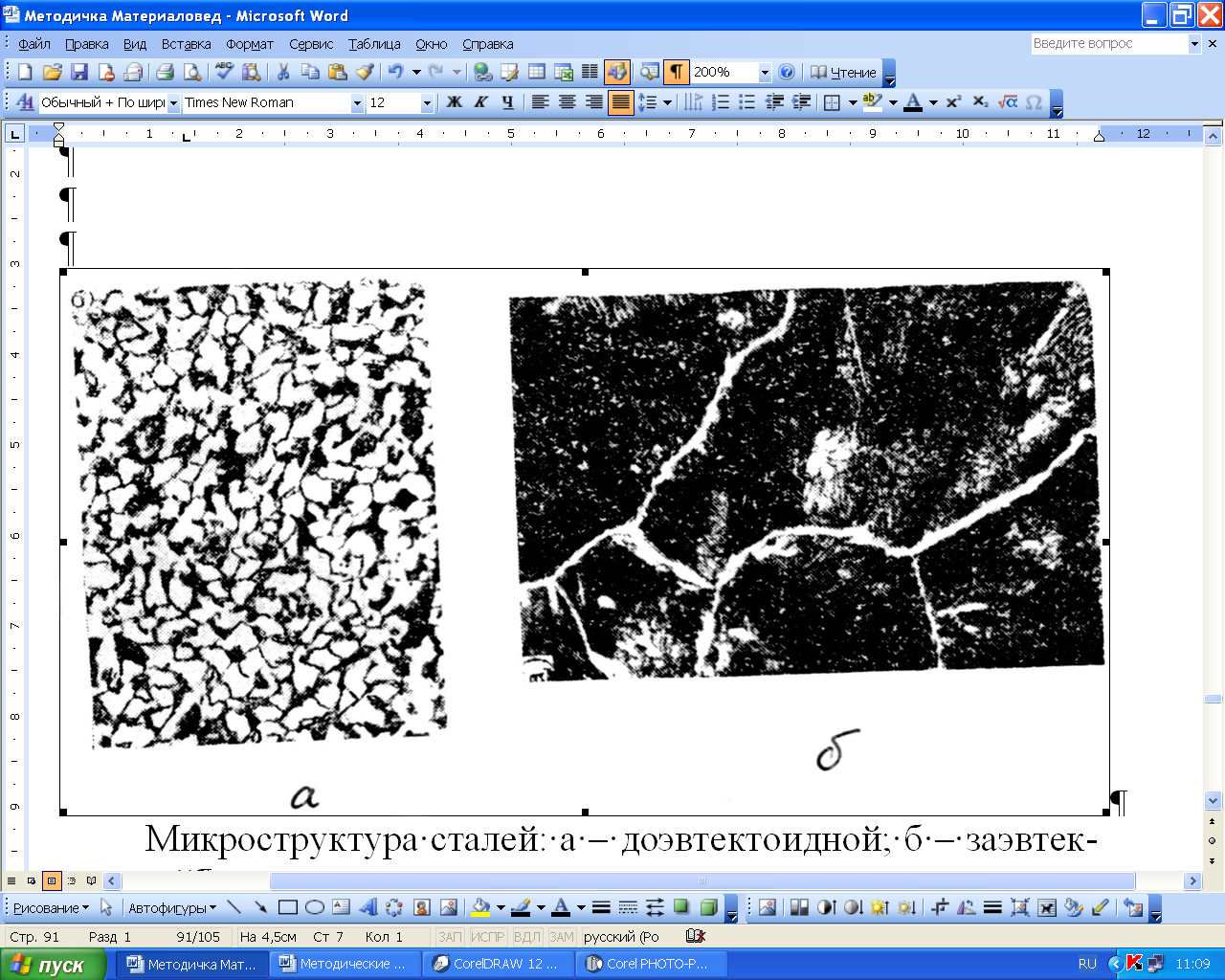Image resolution: width=1225 pixels, height=980 pixels.
Task: Cut selection with the scissors icon
Action: [283, 72]
